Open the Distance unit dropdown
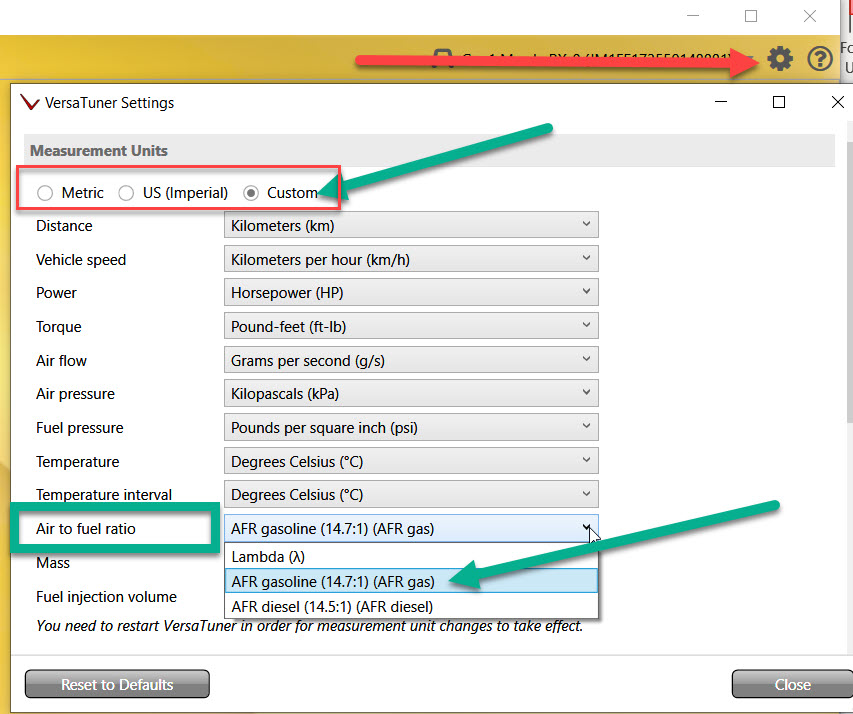 pyautogui.click(x=411, y=226)
